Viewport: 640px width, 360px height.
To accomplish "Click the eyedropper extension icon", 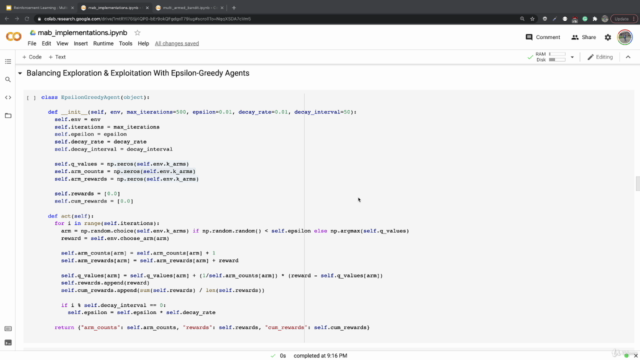I will coord(555,19).
